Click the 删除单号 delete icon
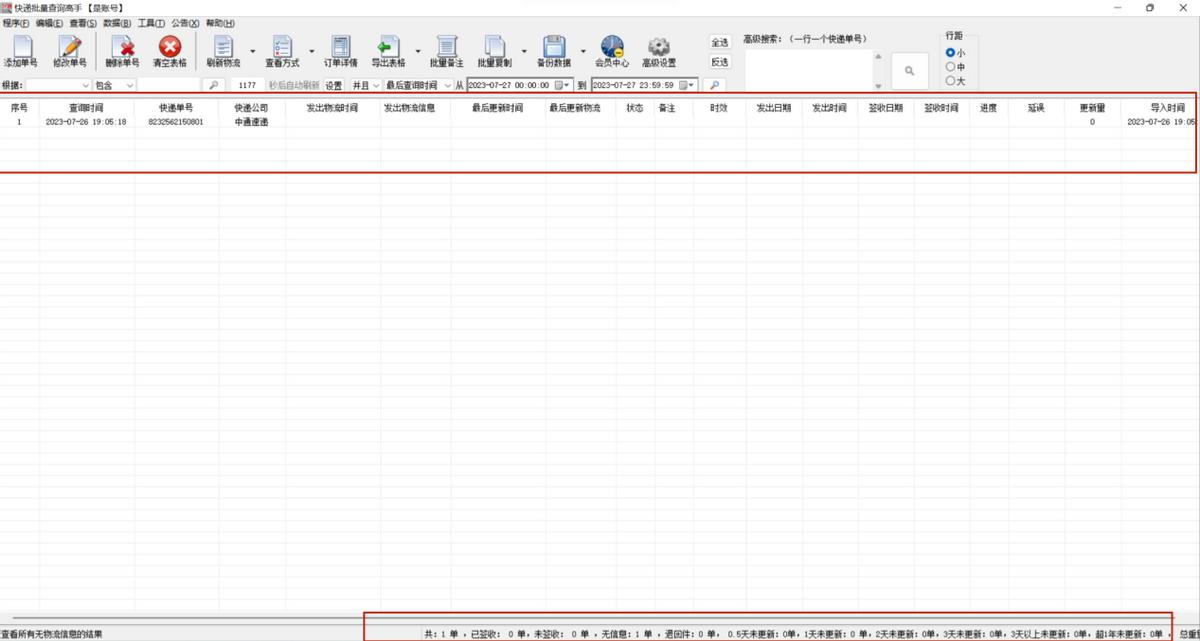The image size is (1200, 641). click(x=122, y=49)
